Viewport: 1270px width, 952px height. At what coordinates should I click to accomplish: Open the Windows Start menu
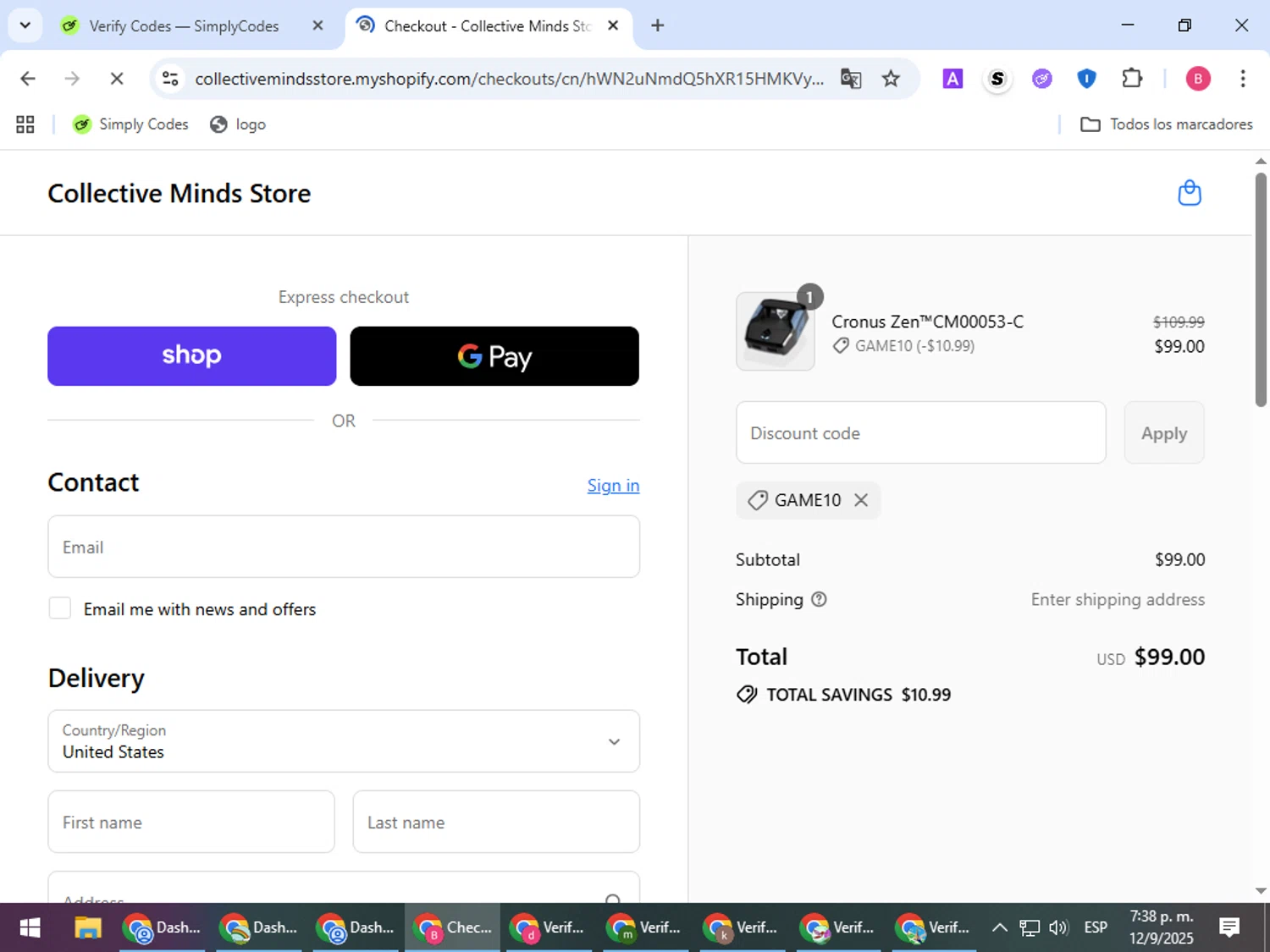[x=30, y=927]
